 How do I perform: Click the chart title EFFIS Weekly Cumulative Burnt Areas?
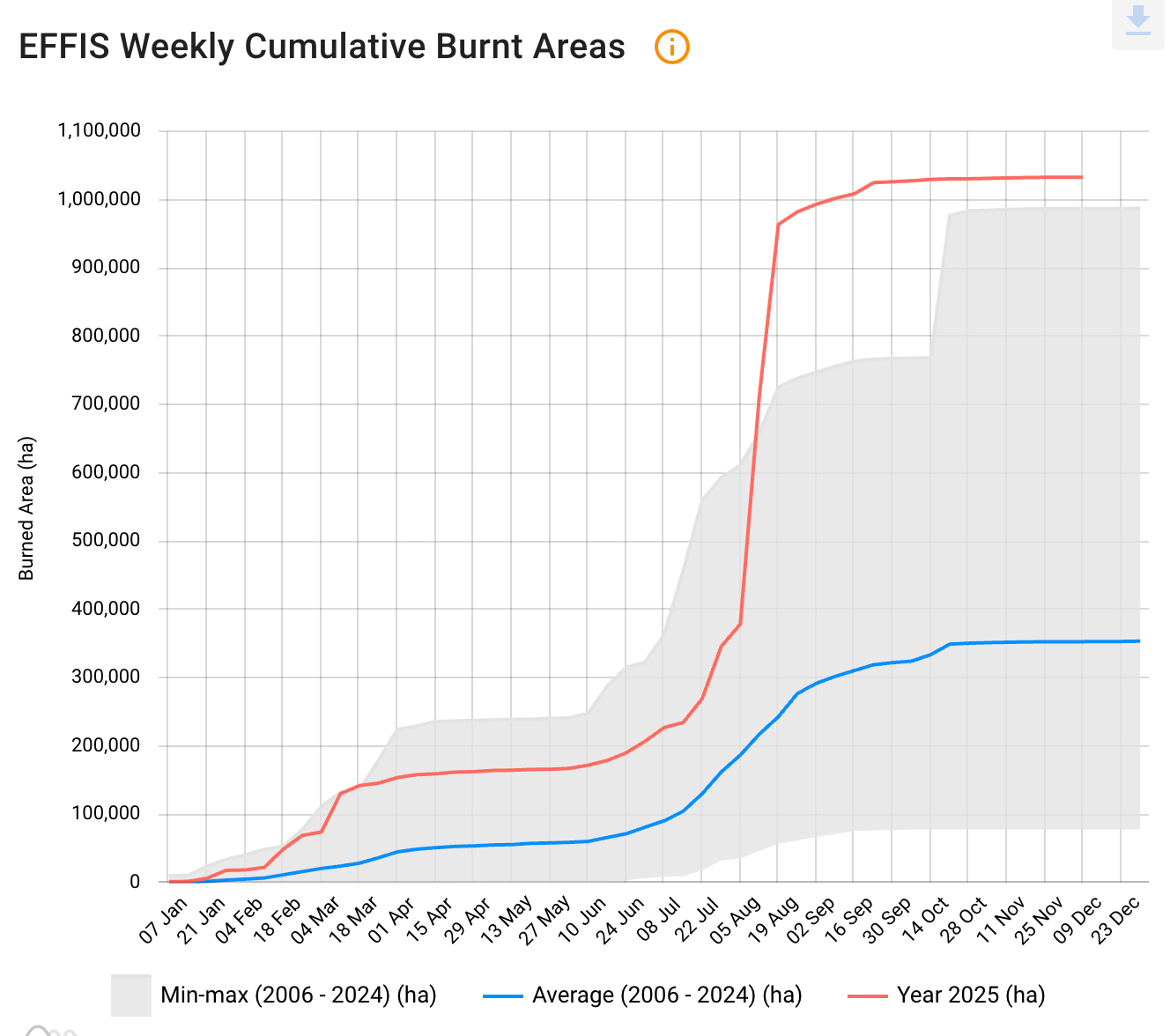[x=322, y=47]
